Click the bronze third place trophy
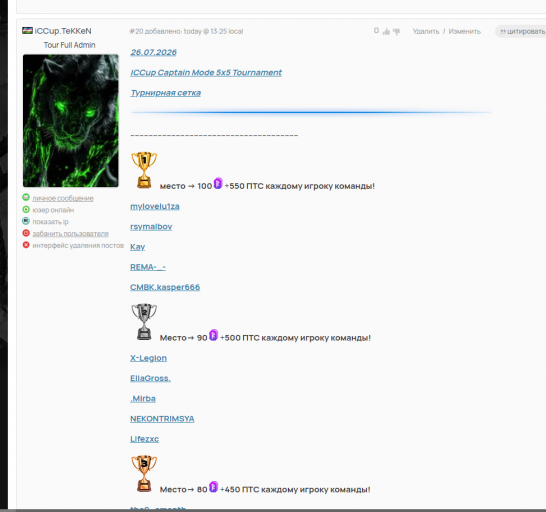Screen dimensions: 546x512 click(x=144, y=474)
